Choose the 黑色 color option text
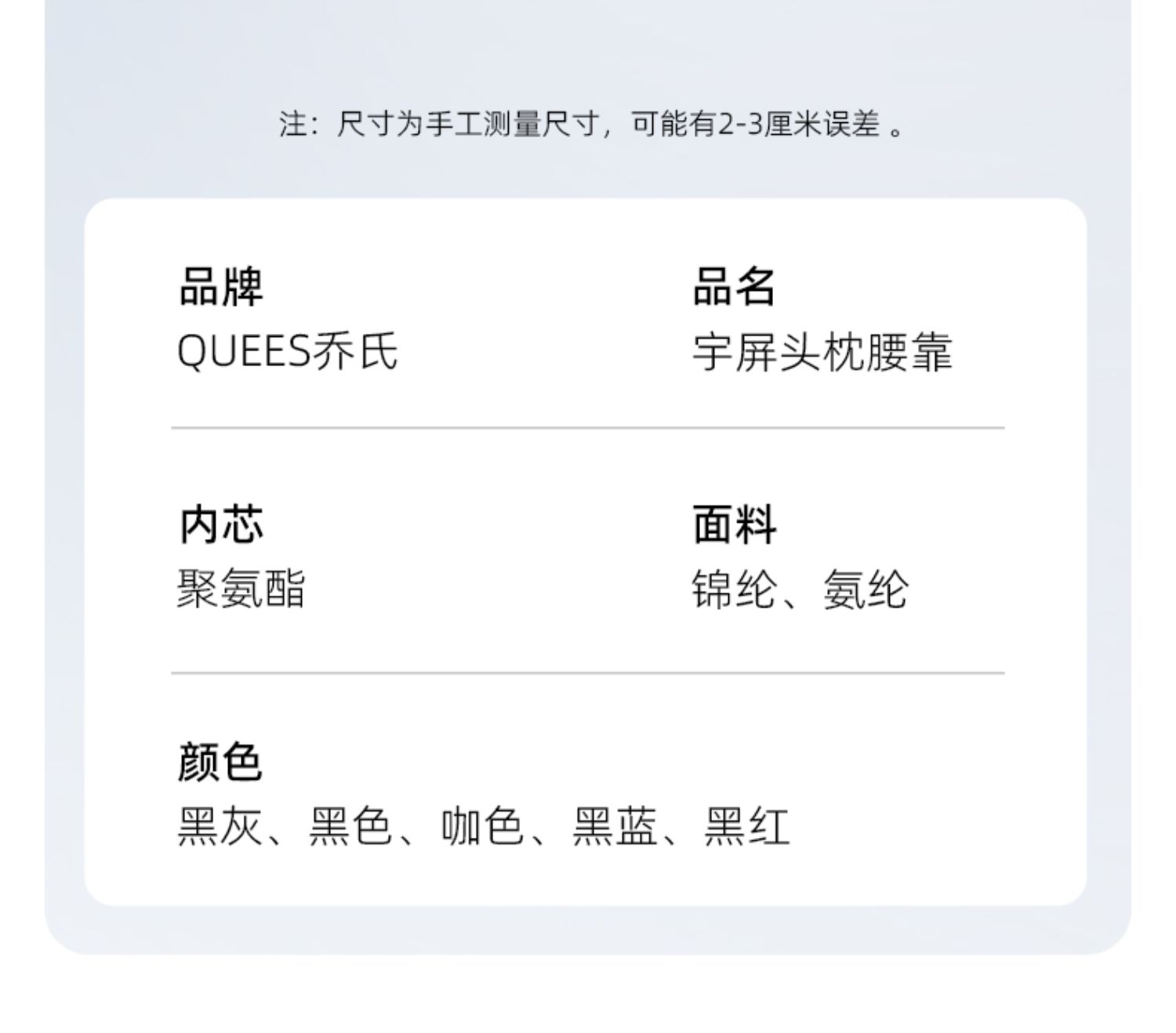Screen dimensions: 1176x1033 (350, 827)
